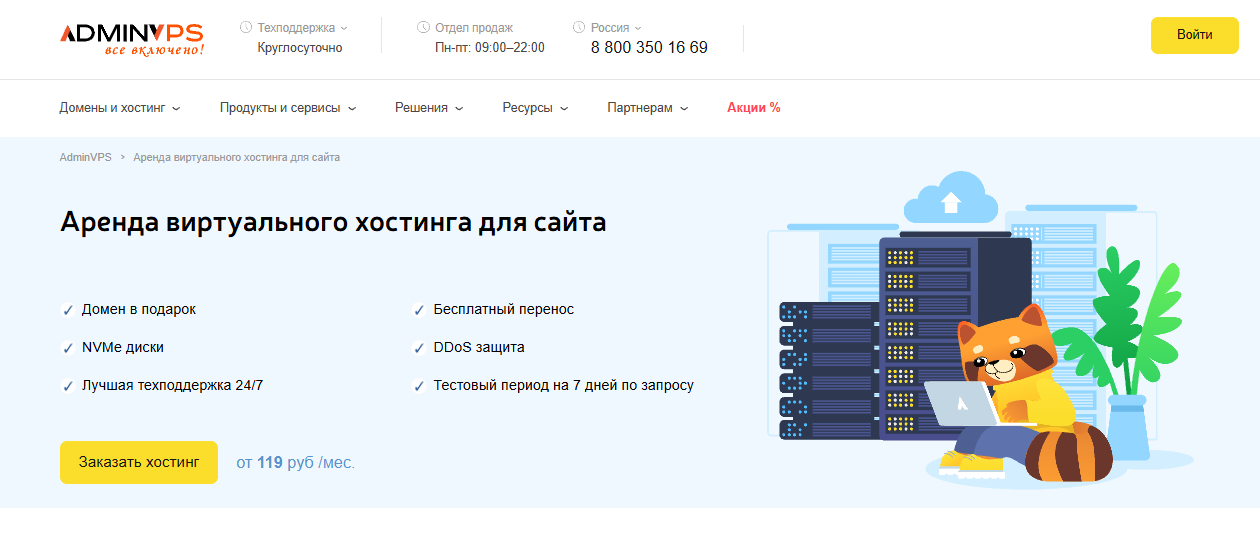Click the clock icon beside Техподдержка
This screenshot has height=545, width=1260.
coord(246,28)
